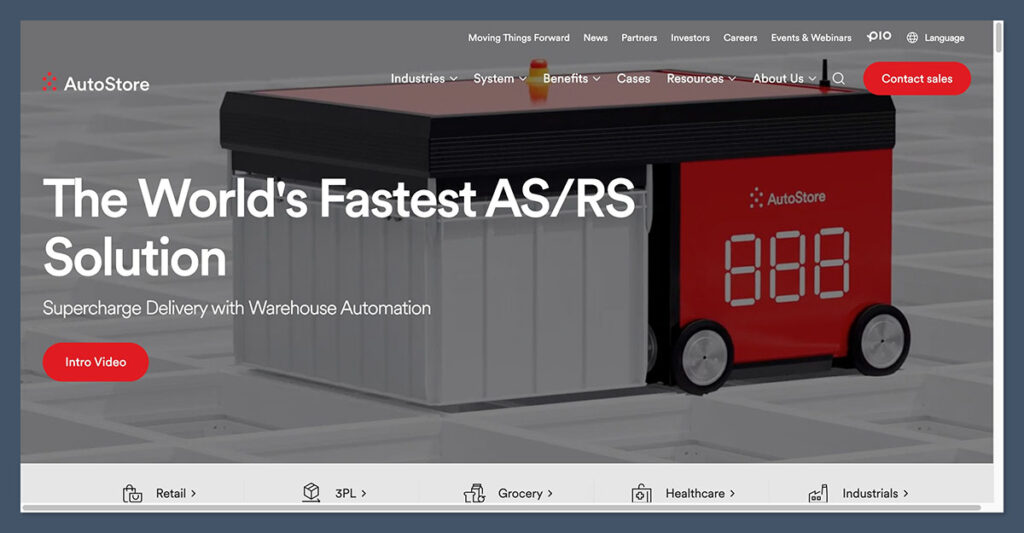Click the Contact sales button
The image size is (1024, 533).
[917, 78]
